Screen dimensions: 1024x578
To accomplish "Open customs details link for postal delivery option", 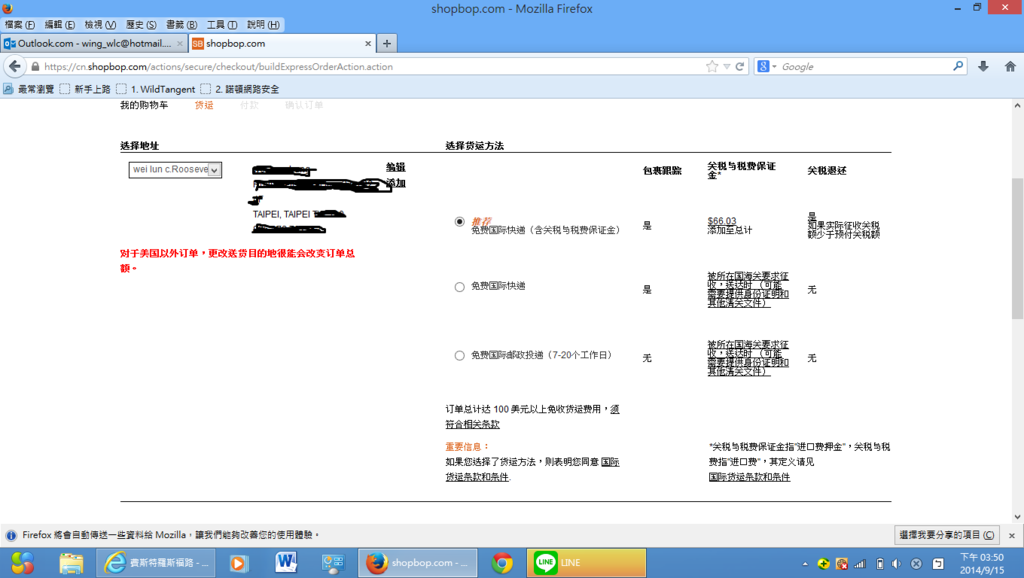I will coord(748,358).
